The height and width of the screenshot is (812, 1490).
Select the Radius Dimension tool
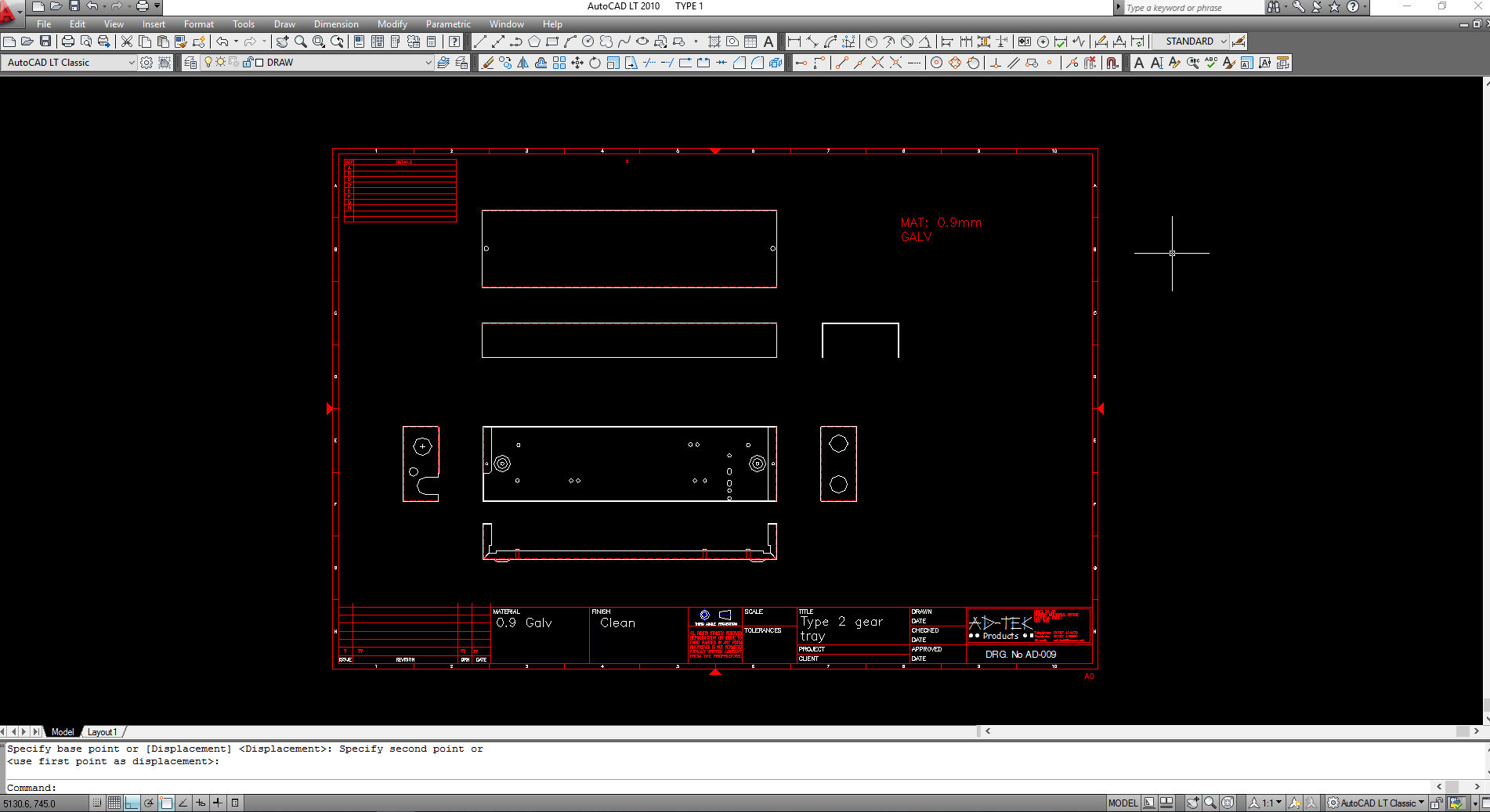pos(871,42)
